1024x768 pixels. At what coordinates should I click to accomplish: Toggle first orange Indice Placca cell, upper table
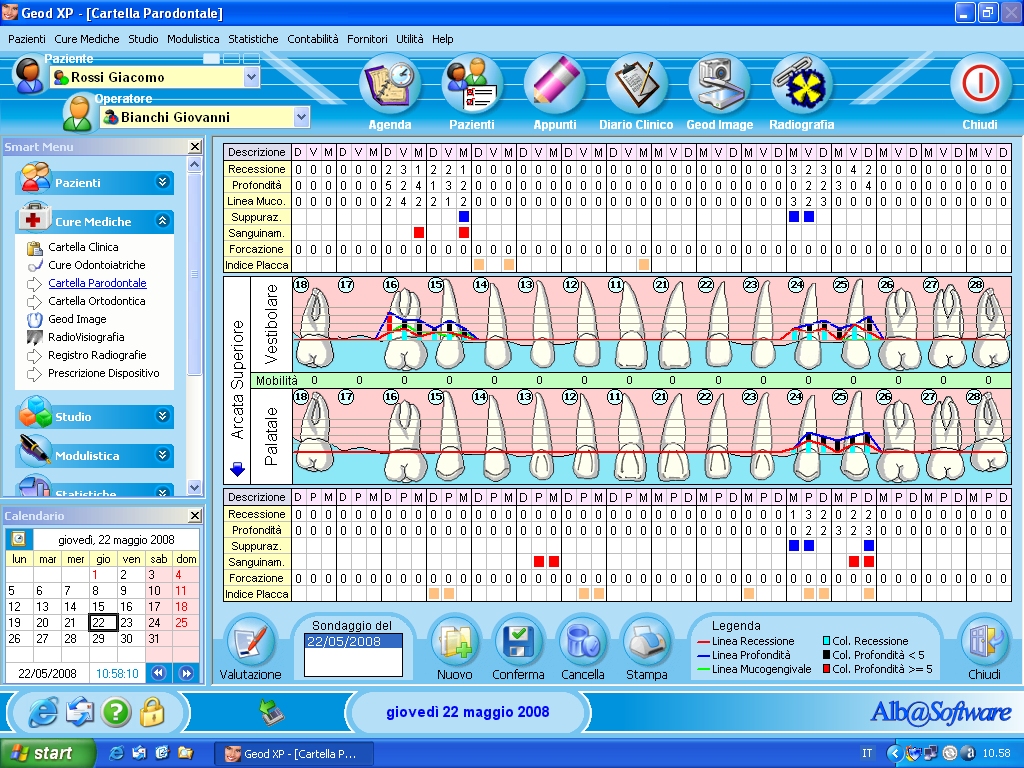pyautogui.click(x=479, y=264)
